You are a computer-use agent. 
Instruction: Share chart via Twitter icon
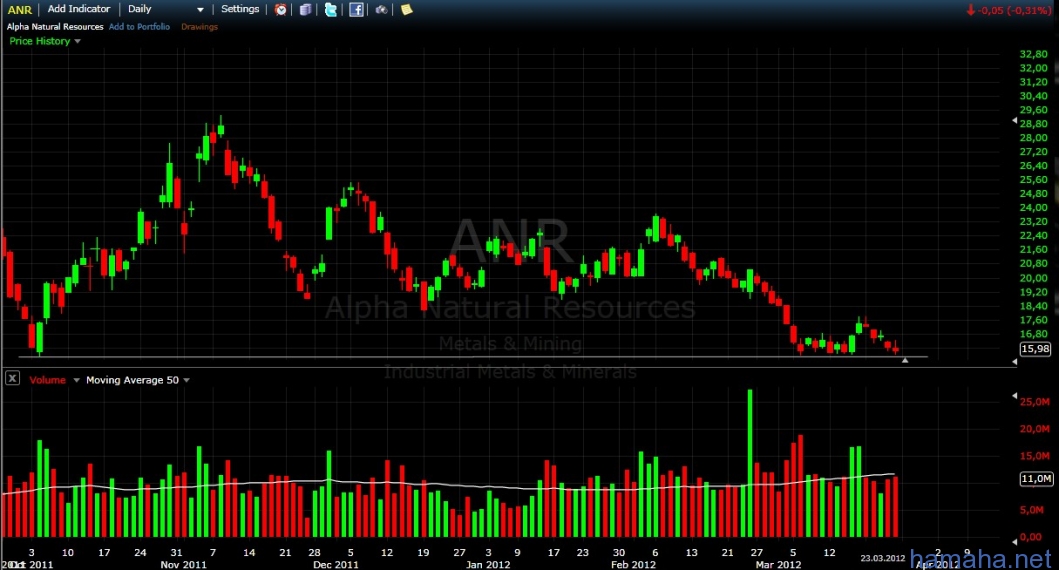click(330, 9)
